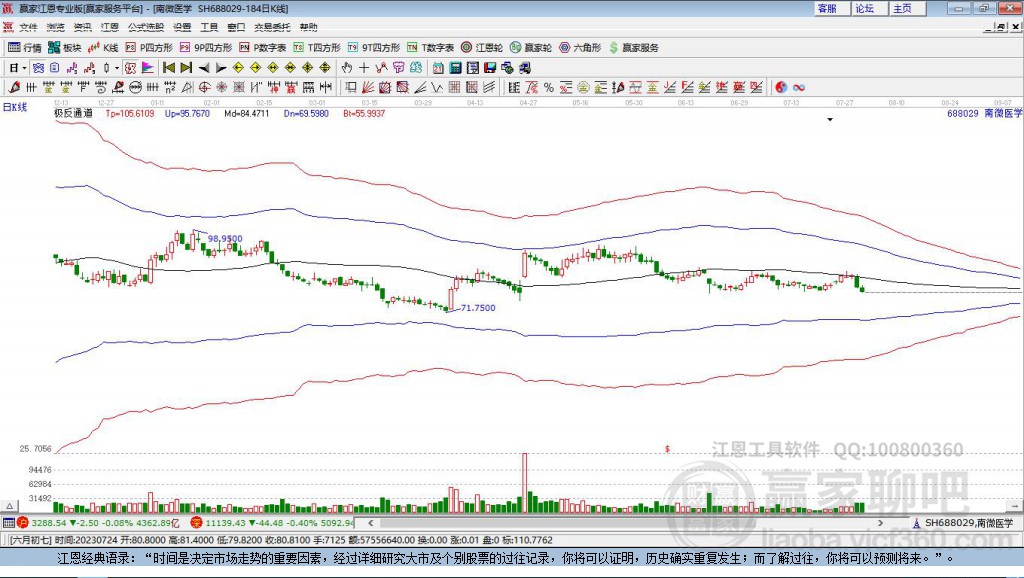1024x578 pixels.
Task: Open the T数字表 tool
Action: tap(430, 48)
